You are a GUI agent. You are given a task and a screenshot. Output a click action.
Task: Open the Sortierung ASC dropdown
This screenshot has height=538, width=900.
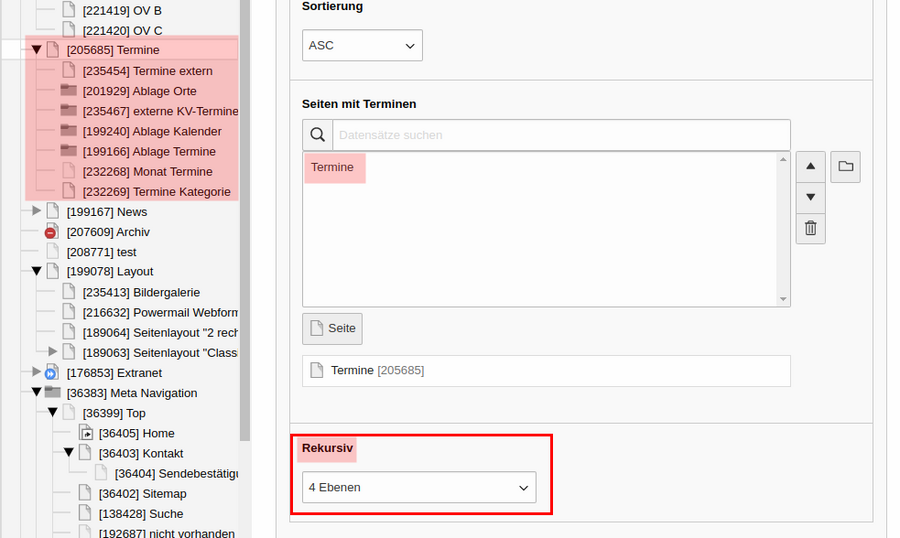click(x=362, y=45)
